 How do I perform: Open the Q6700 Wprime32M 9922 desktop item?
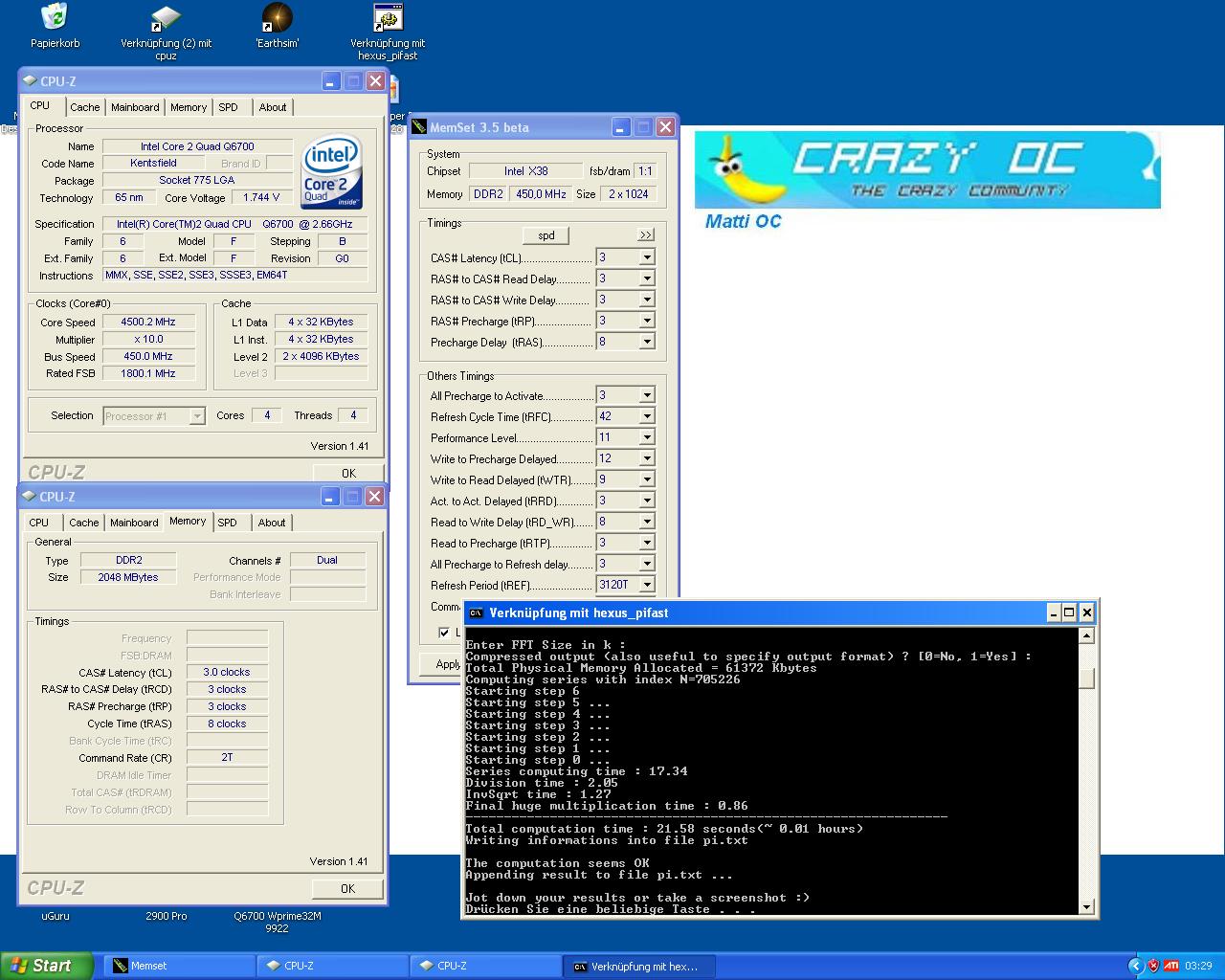(278, 922)
